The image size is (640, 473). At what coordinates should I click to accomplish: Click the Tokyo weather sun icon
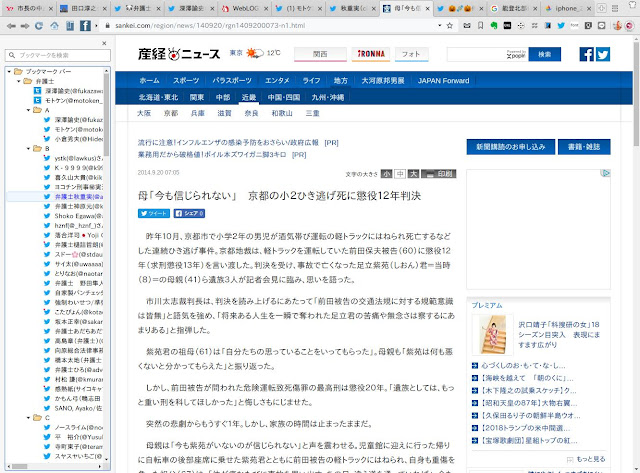(x=254, y=53)
